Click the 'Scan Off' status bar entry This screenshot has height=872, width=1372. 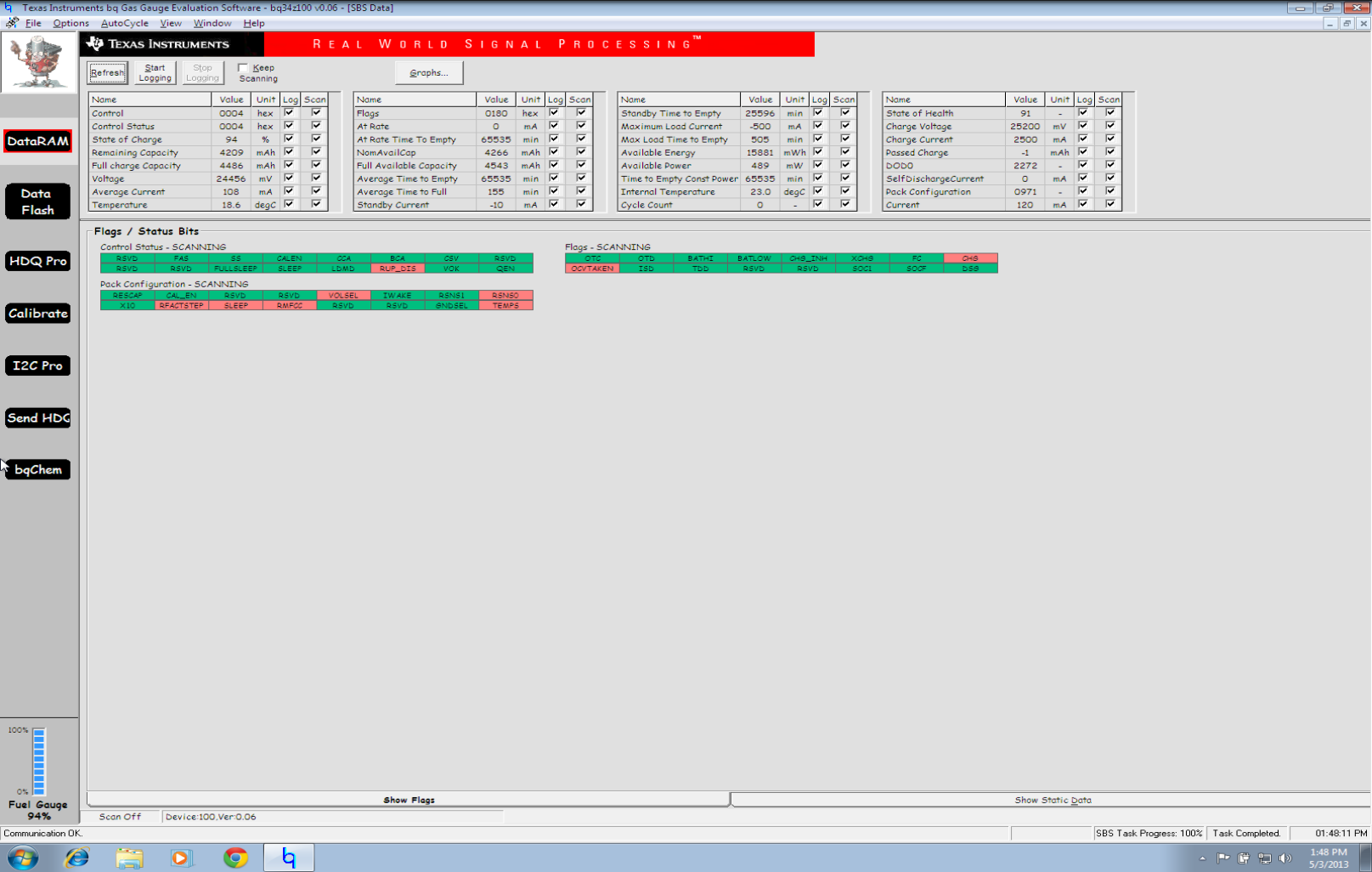coord(120,817)
